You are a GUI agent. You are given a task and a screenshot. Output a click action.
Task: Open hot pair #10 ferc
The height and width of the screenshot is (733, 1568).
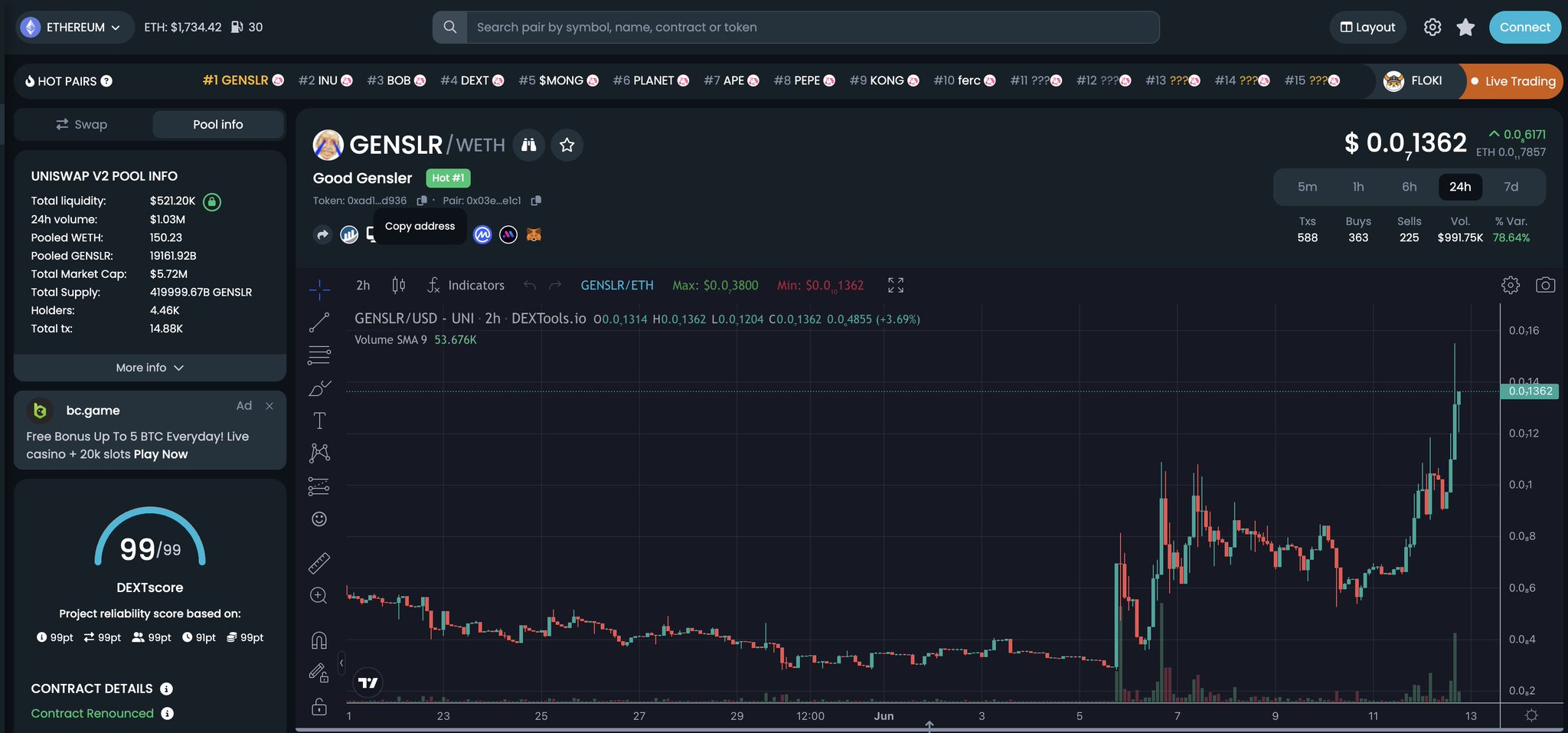pos(965,80)
